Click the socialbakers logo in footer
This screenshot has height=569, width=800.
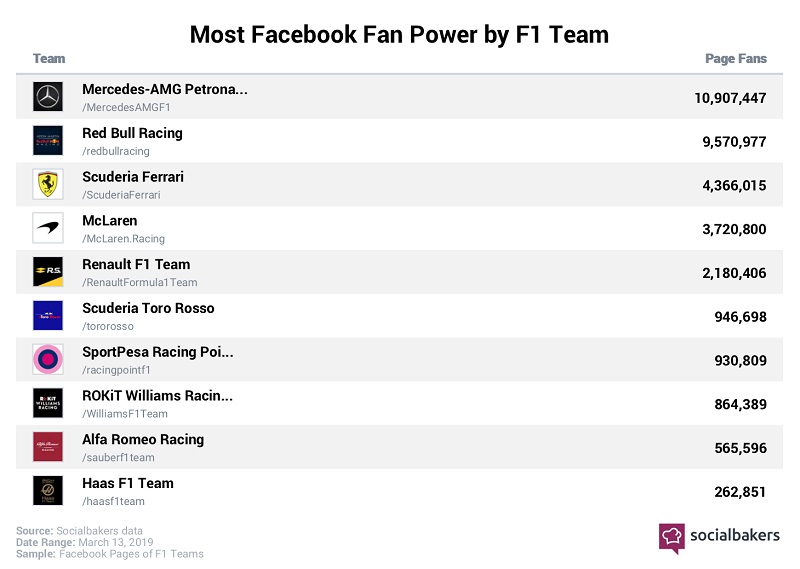[x=719, y=538]
